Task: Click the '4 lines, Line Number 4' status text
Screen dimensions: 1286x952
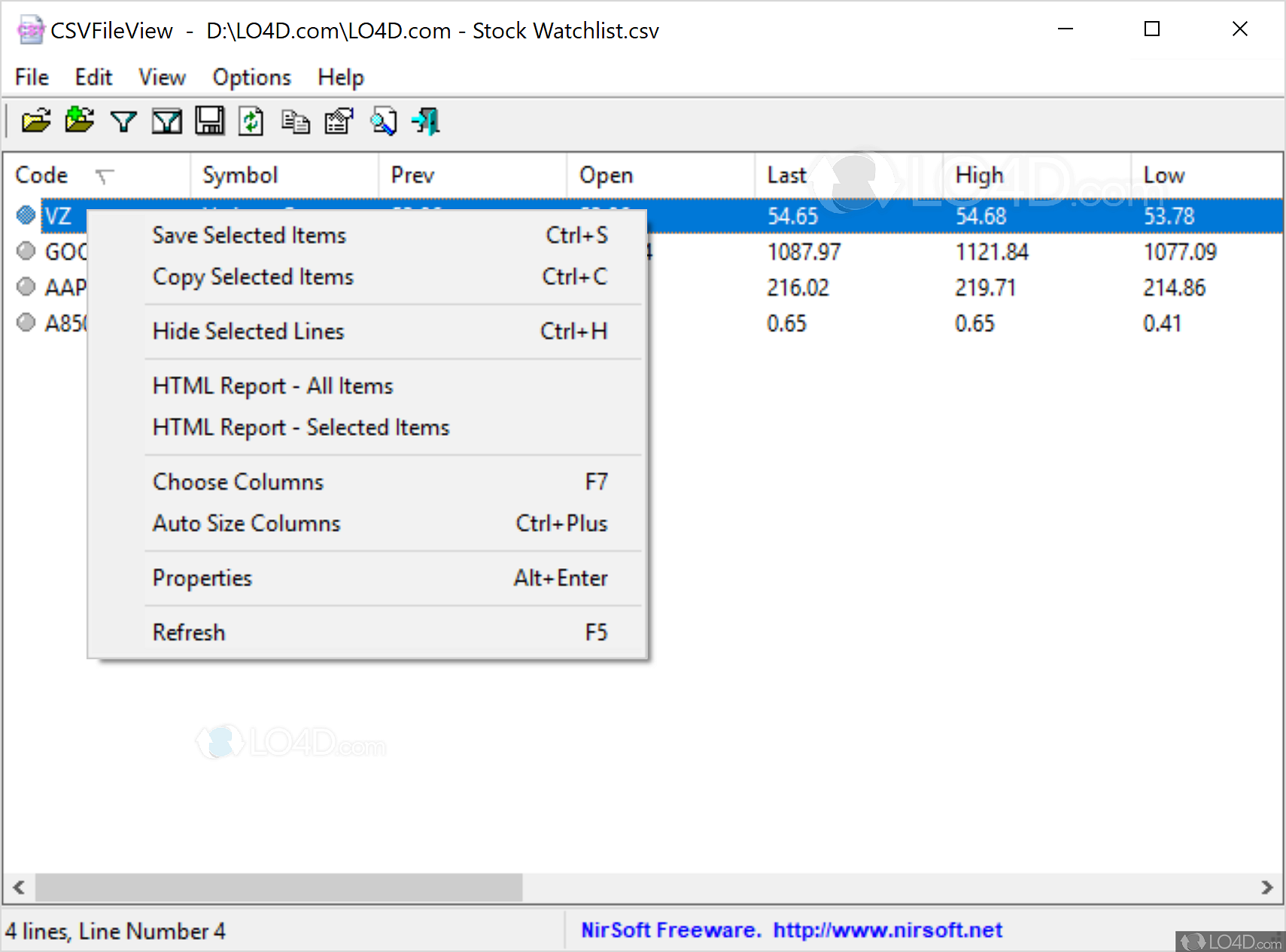Action: point(115,932)
